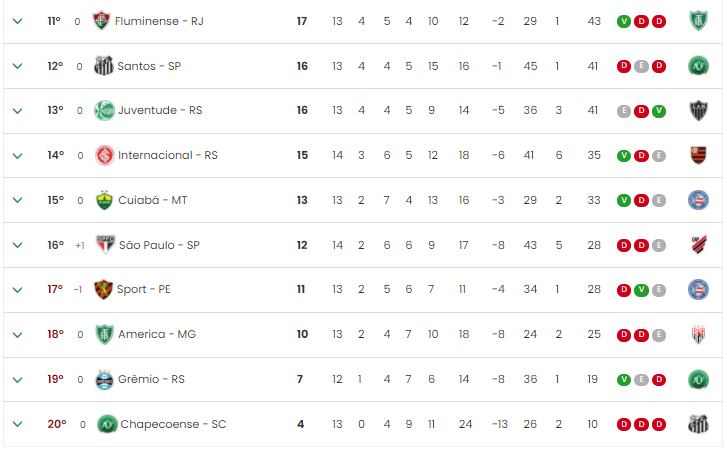Click Flamengo crest as Internacional's next opponent
This screenshot has height=451, width=727.
pos(698,155)
